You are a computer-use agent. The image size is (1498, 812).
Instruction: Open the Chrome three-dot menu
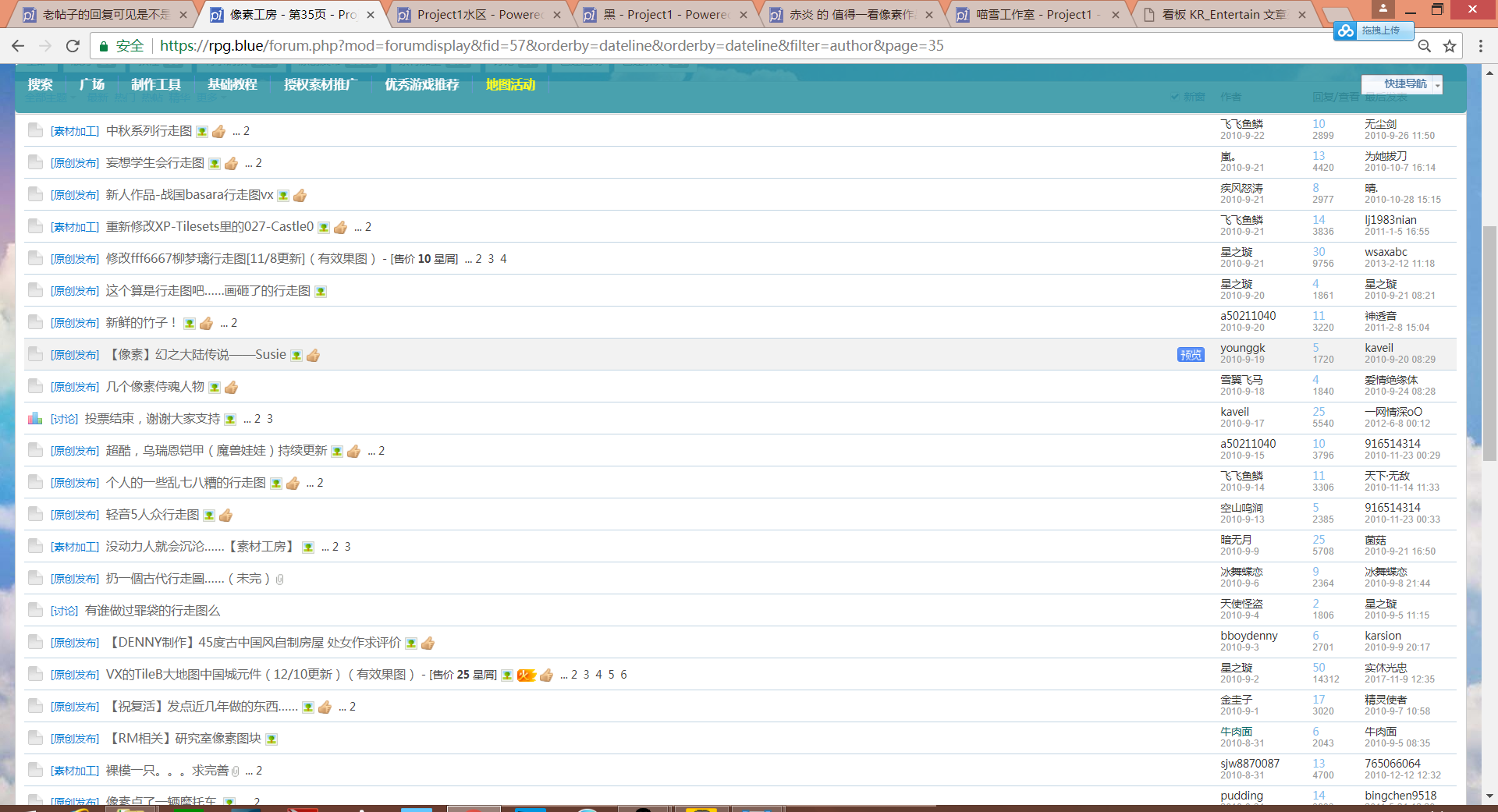tap(1480, 46)
